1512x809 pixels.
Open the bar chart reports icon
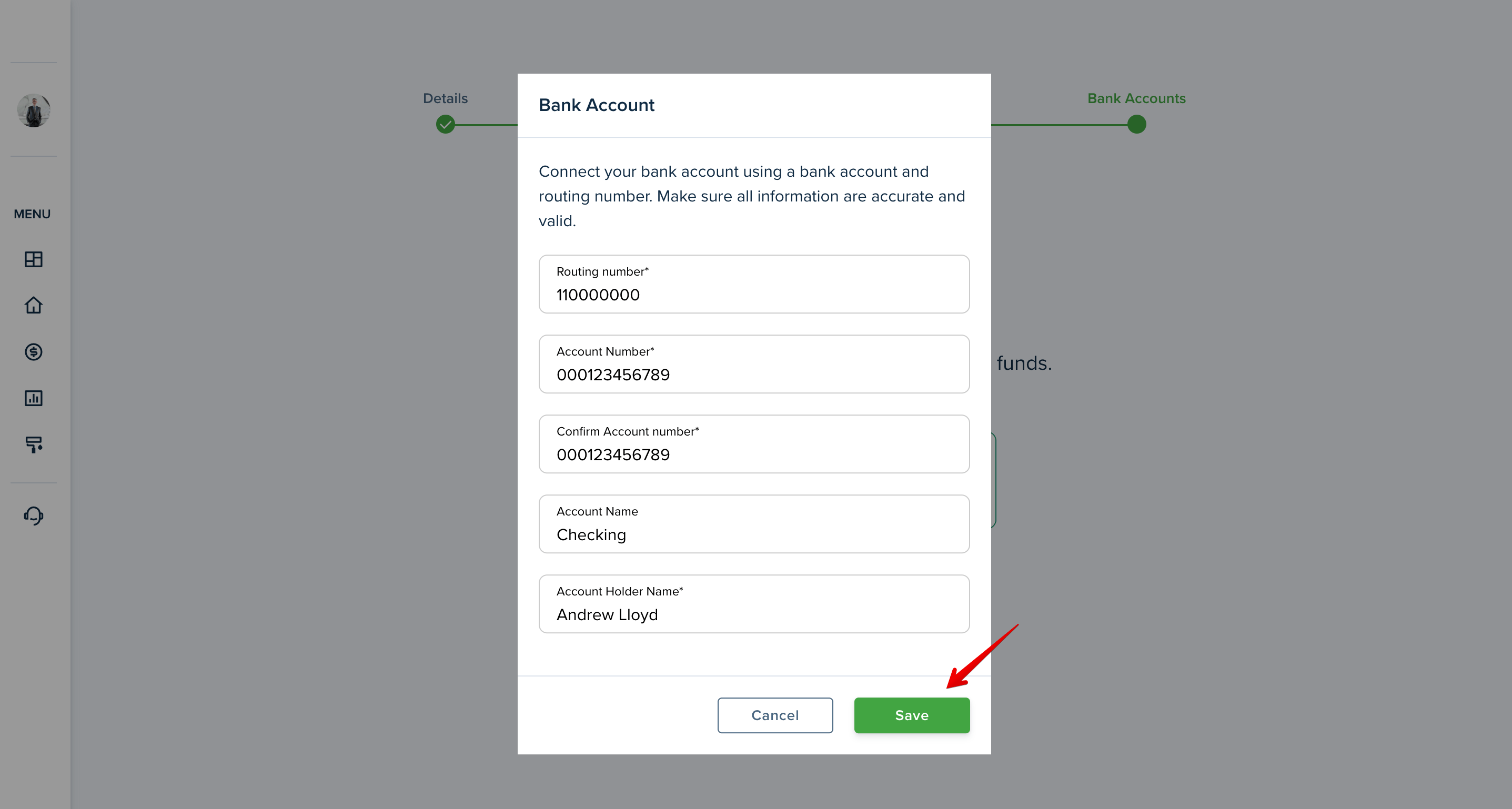[34, 398]
